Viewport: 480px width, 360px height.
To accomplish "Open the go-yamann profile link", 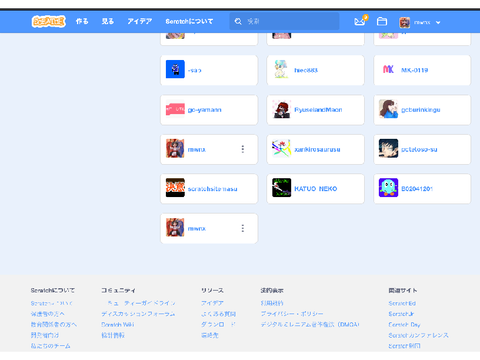I will pos(204,110).
